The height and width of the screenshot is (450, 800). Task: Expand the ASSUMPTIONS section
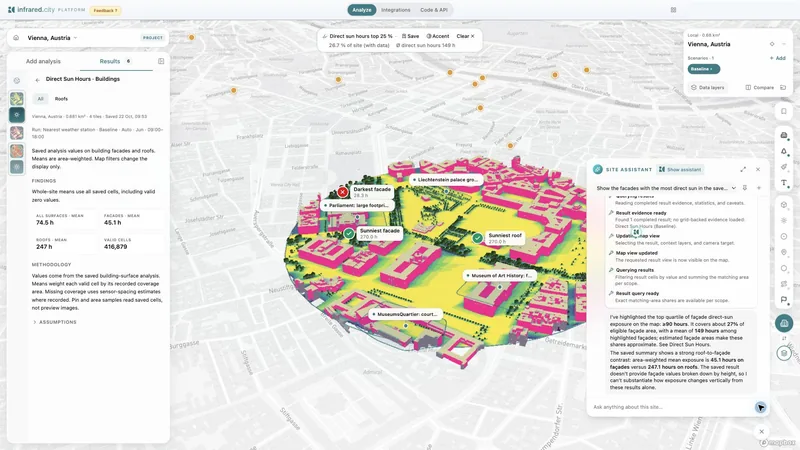point(55,322)
